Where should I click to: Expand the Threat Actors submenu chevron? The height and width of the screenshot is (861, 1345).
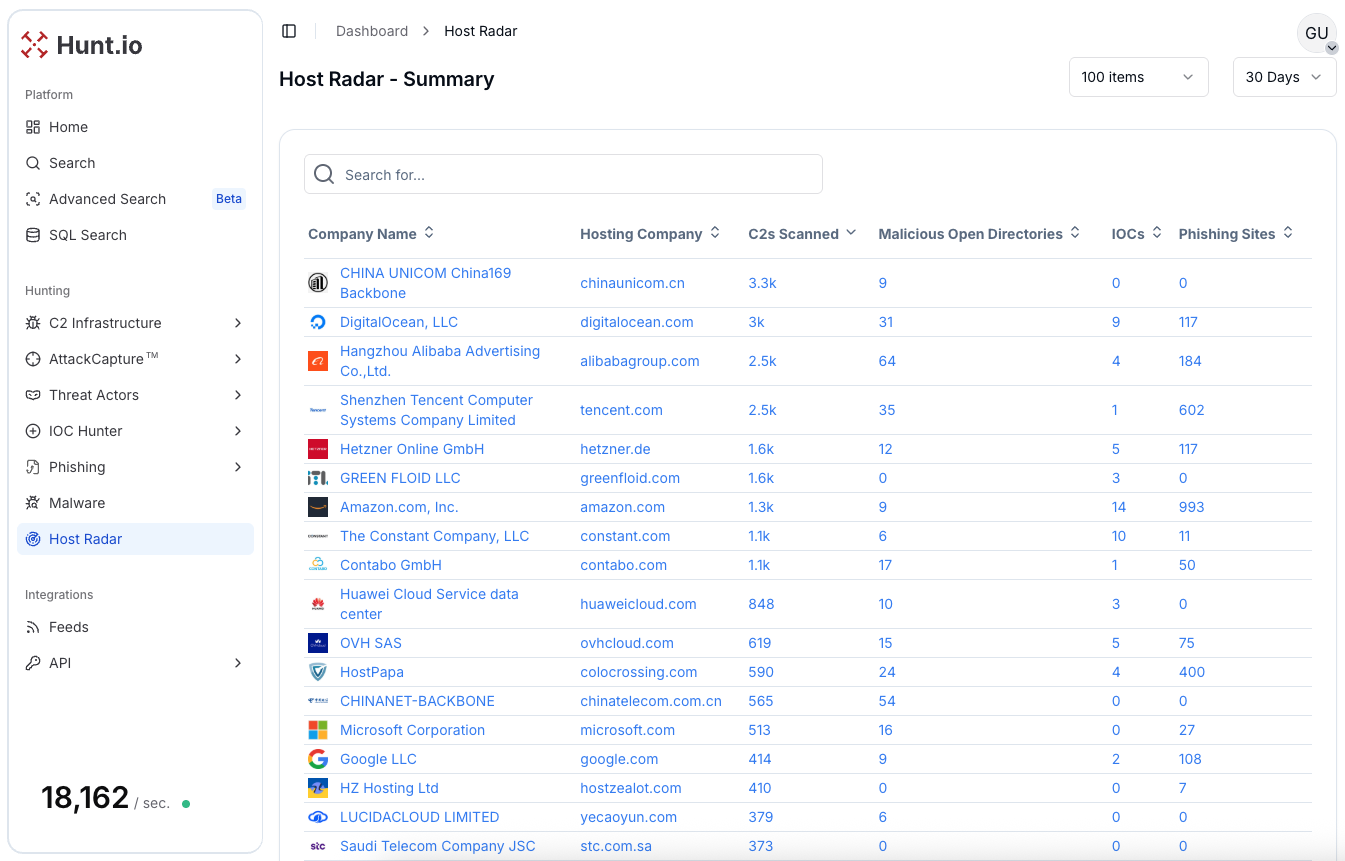tap(238, 395)
